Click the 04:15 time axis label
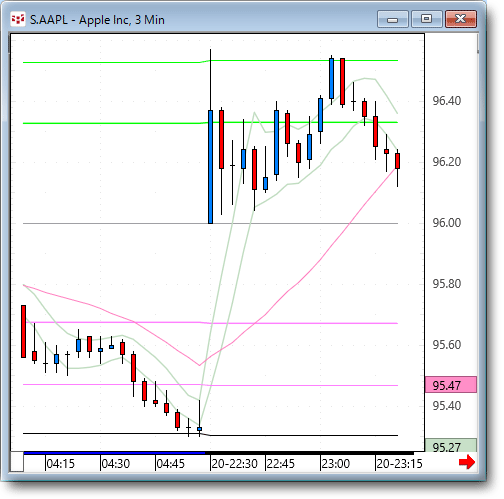This screenshot has height=499, width=504. (61, 464)
